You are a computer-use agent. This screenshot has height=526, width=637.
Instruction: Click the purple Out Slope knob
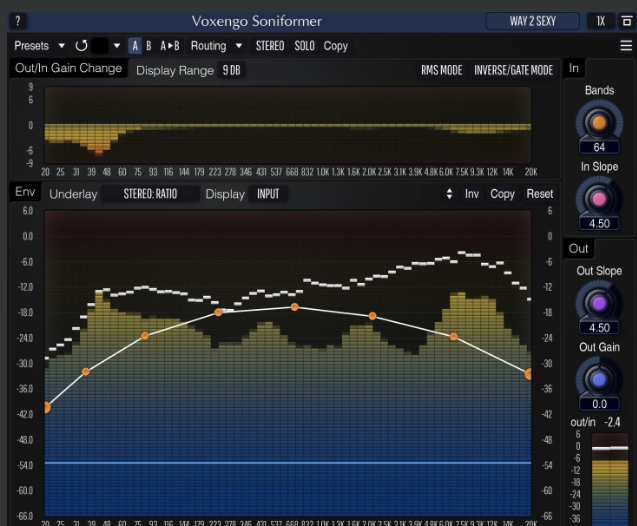tap(599, 303)
